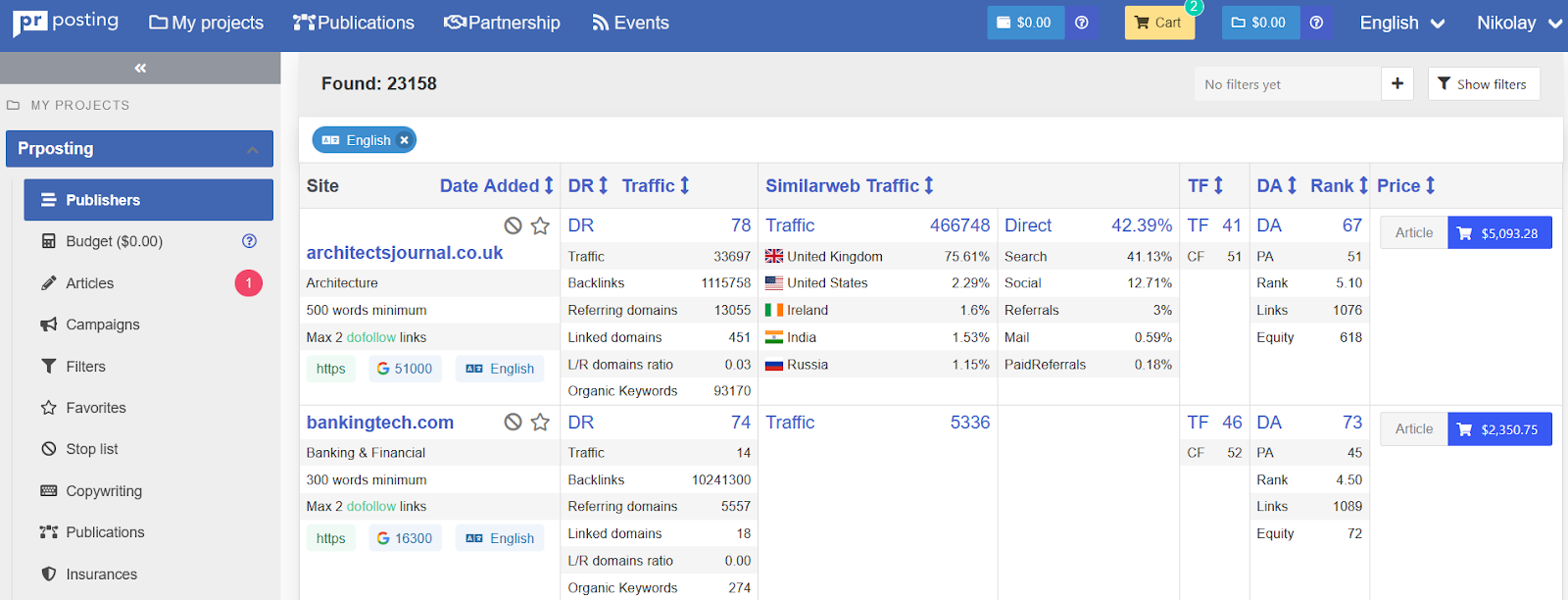1568x600 pixels.
Task: Click the Architecture category text
Action: coord(342,282)
